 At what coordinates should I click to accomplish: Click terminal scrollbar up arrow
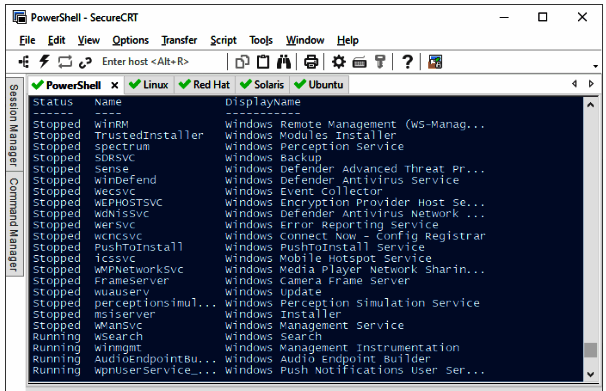[x=591, y=105]
